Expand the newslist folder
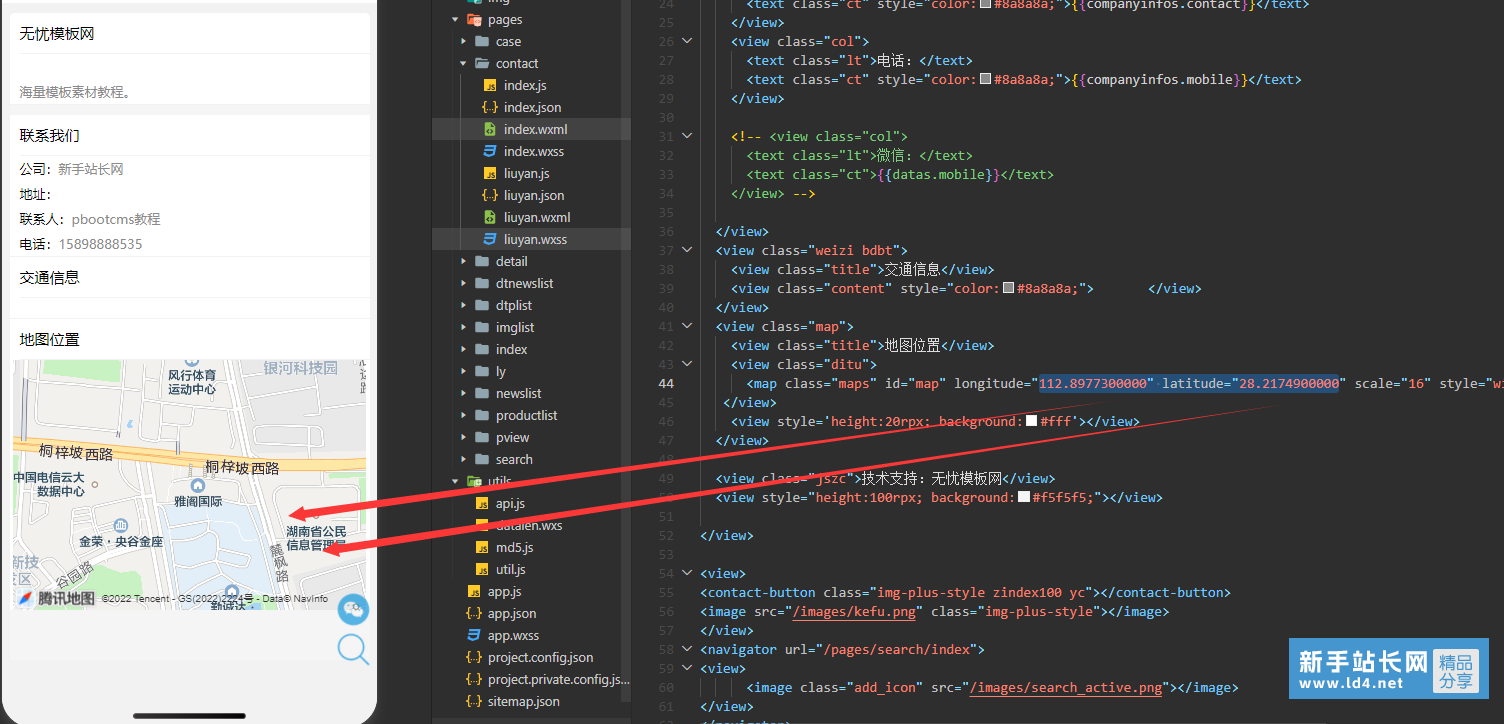Screen dimensions: 1504x724 pyautogui.click(x=464, y=393)
